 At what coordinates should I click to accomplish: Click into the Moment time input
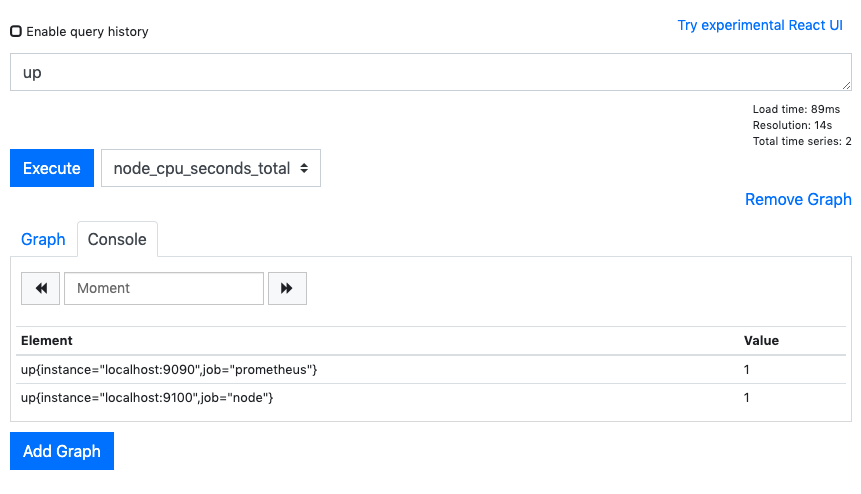click(x=164, y=288)
